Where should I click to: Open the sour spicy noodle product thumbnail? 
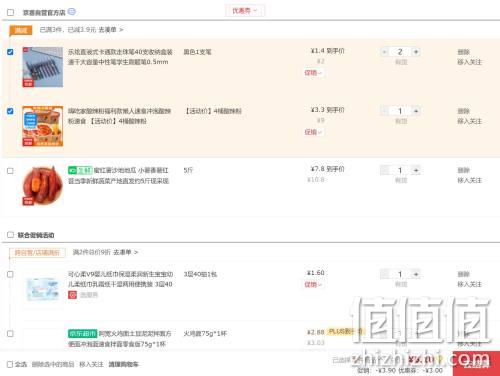pos(43,126)
